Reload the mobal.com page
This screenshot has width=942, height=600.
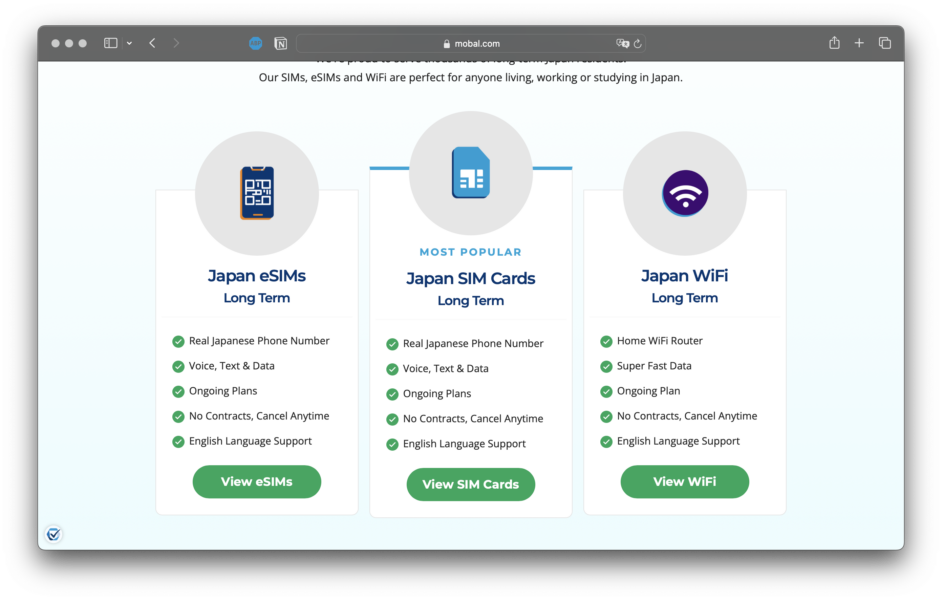[x=638, y=43]
